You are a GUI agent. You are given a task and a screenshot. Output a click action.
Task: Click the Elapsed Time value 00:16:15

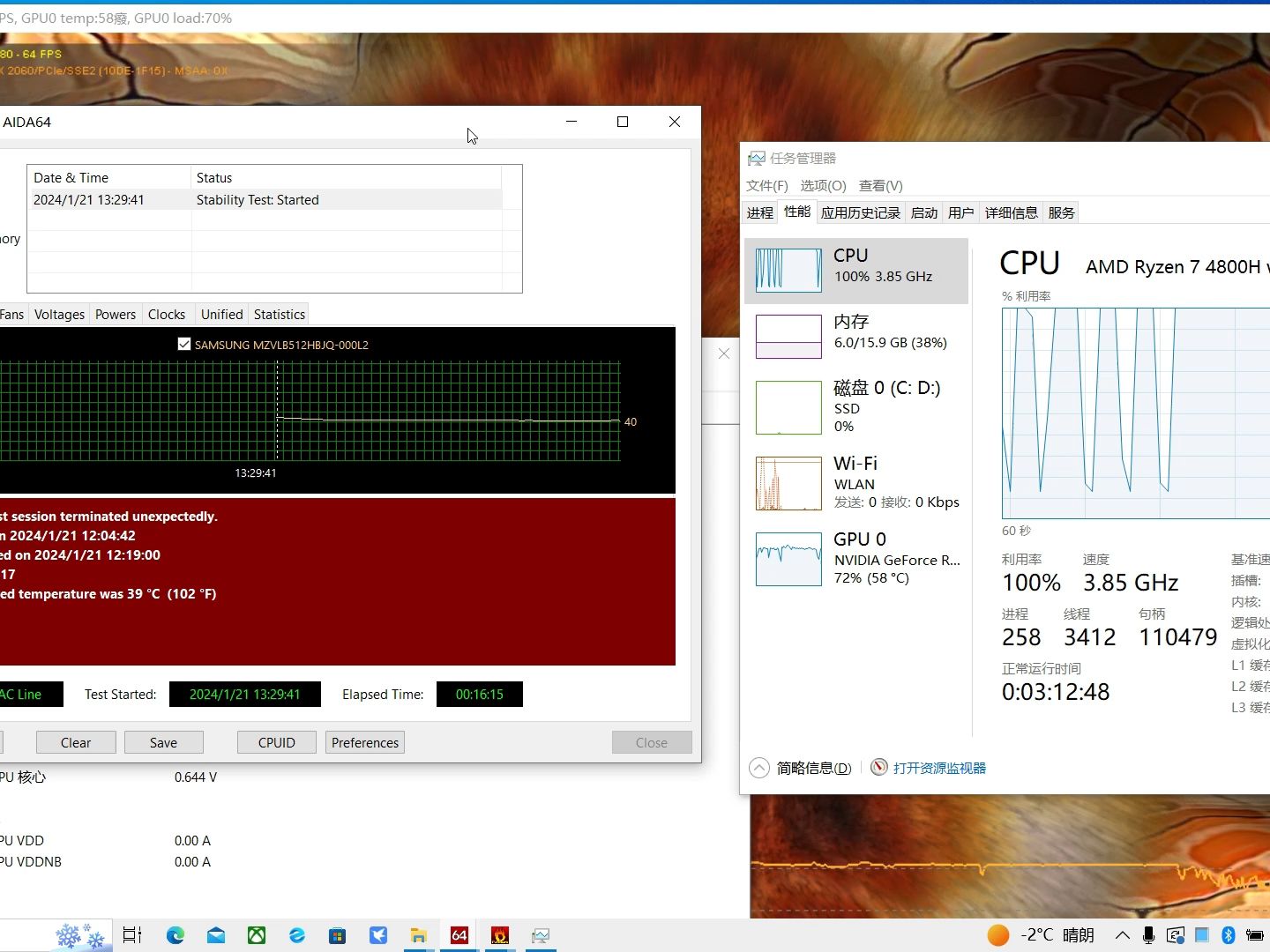click(480, 695)
